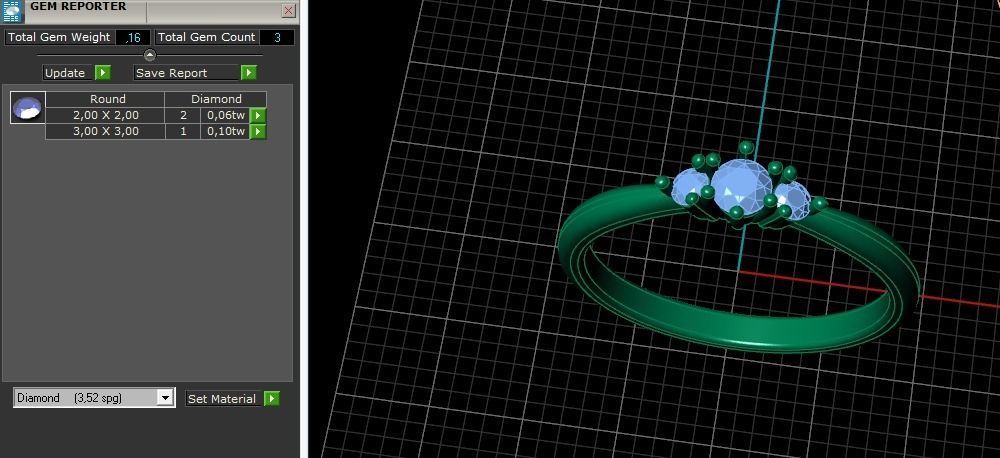Click the quantity cell showing 2
1000x458 pixels.
pos(183,115)
